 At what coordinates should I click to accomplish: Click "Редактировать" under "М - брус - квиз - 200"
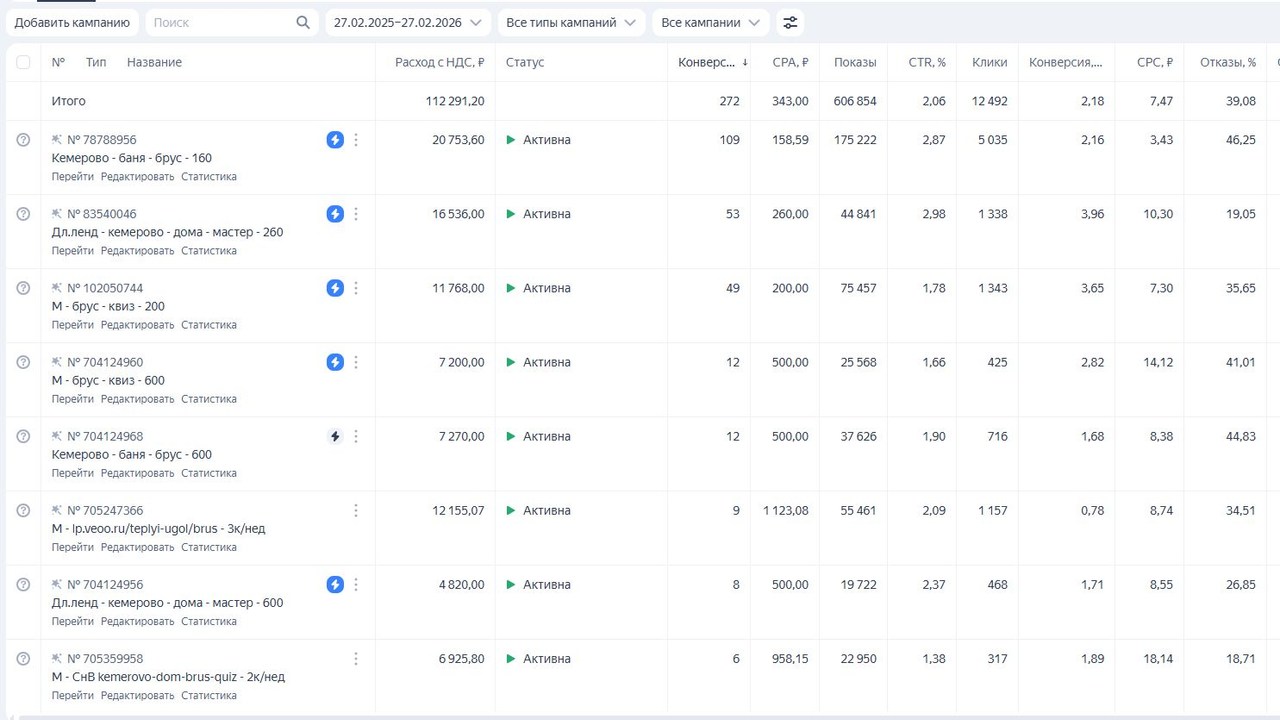coord(138,325)
